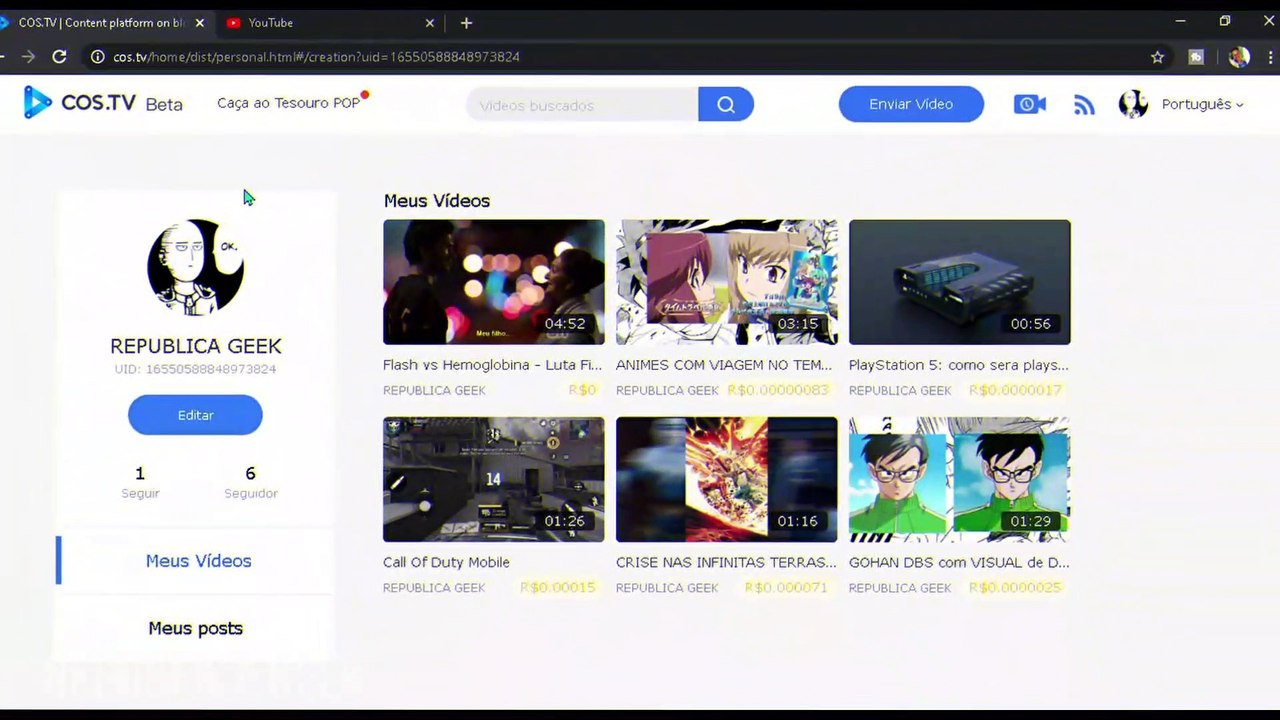Open Flash vs Hemoglobina video thumbnail

click(x=494, y=282)
